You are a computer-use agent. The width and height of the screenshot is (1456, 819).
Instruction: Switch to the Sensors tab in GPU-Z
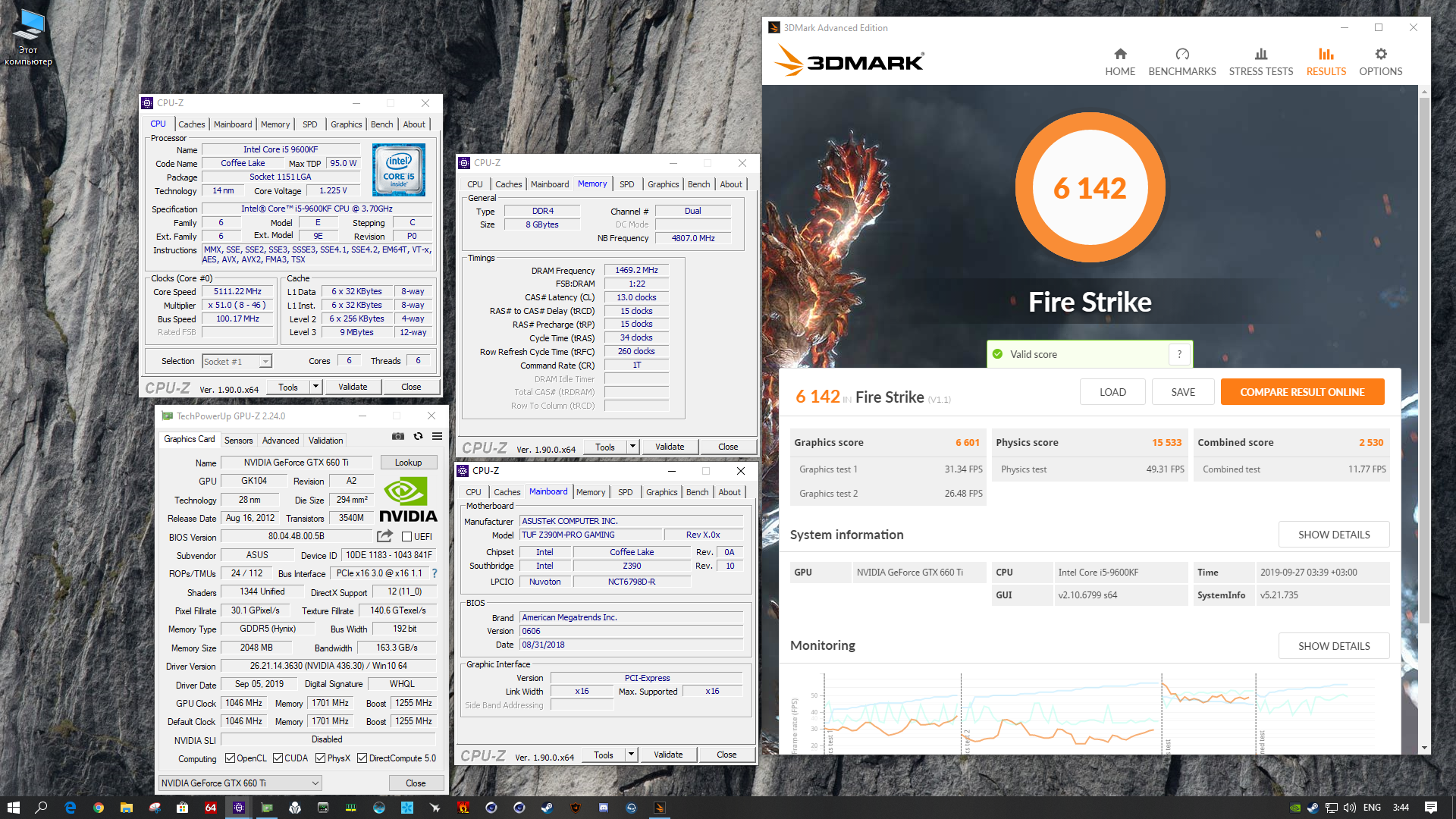pos(238,441)
